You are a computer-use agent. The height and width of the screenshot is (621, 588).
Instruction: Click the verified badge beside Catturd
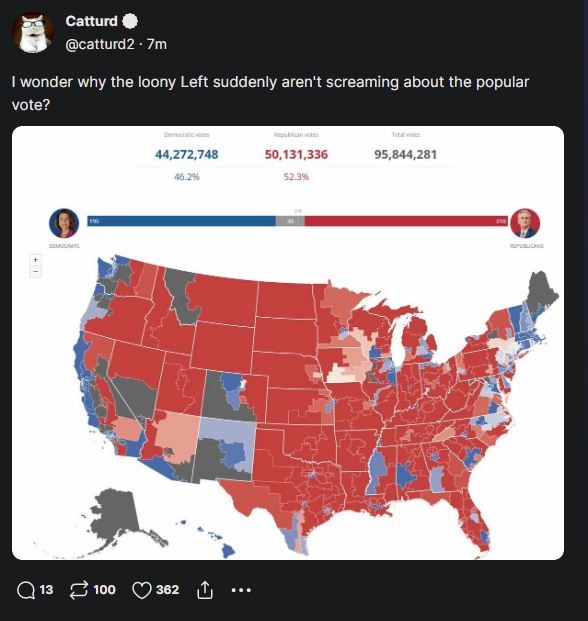click(x=130, y=21)
